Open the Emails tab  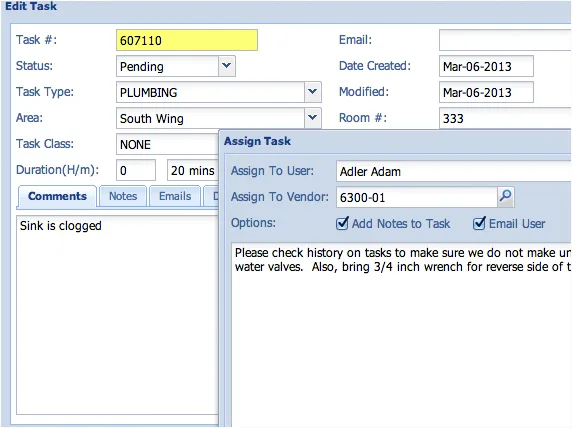tap(175, 196)
